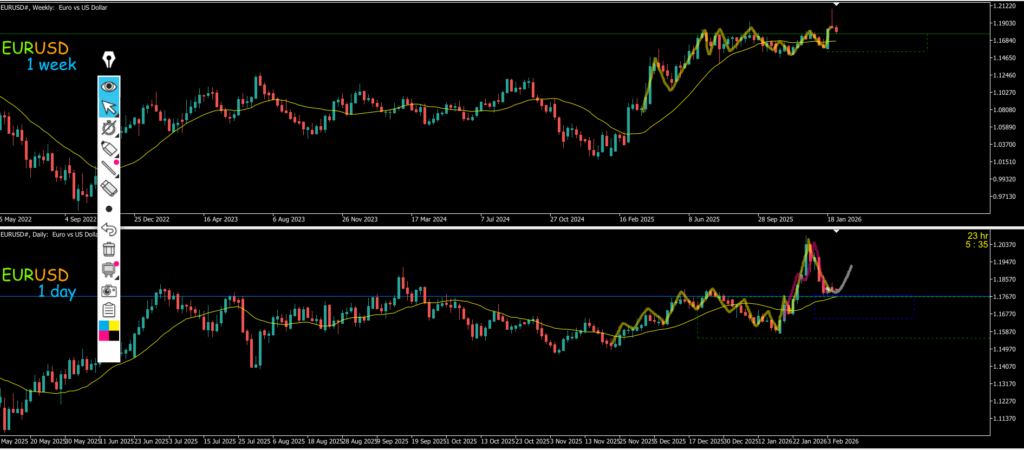Open the clipboard notes icon
The height and width of the screenshot is (450, 1024).
coord(109,310)
